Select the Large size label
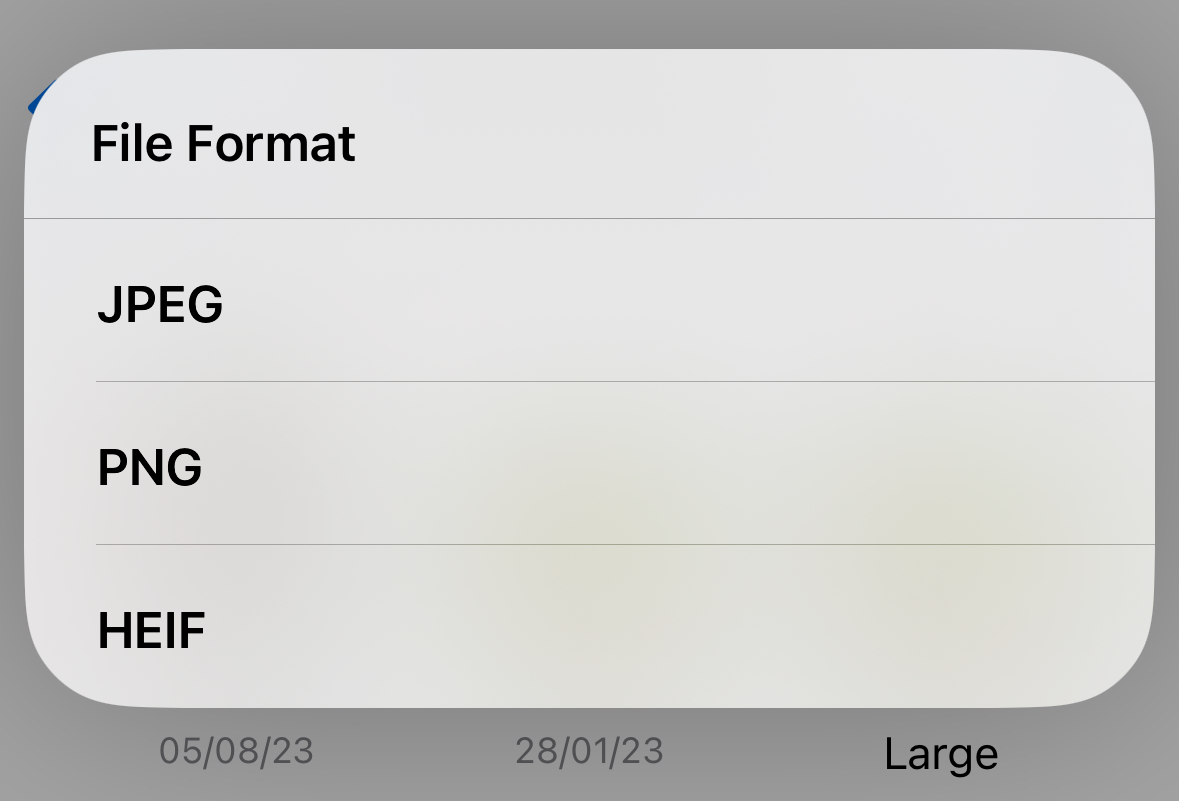The width and height of the screenshot is (1179, 801). tap(941, 754)
